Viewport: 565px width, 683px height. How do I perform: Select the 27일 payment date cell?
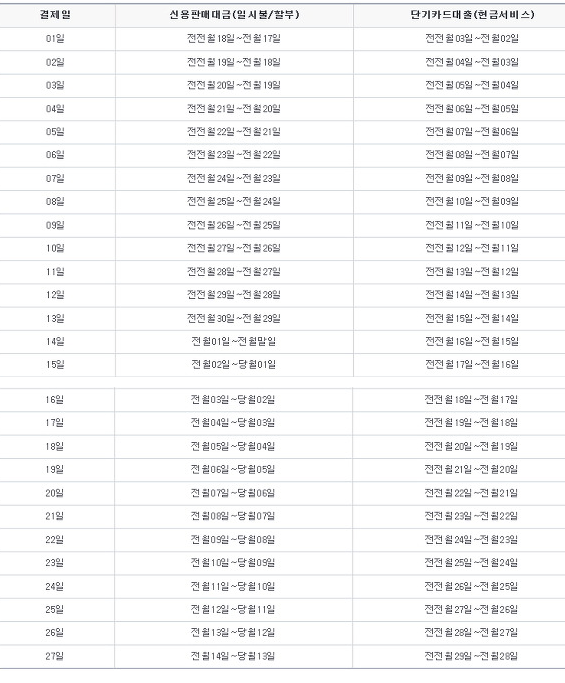[x=54, y=656]
